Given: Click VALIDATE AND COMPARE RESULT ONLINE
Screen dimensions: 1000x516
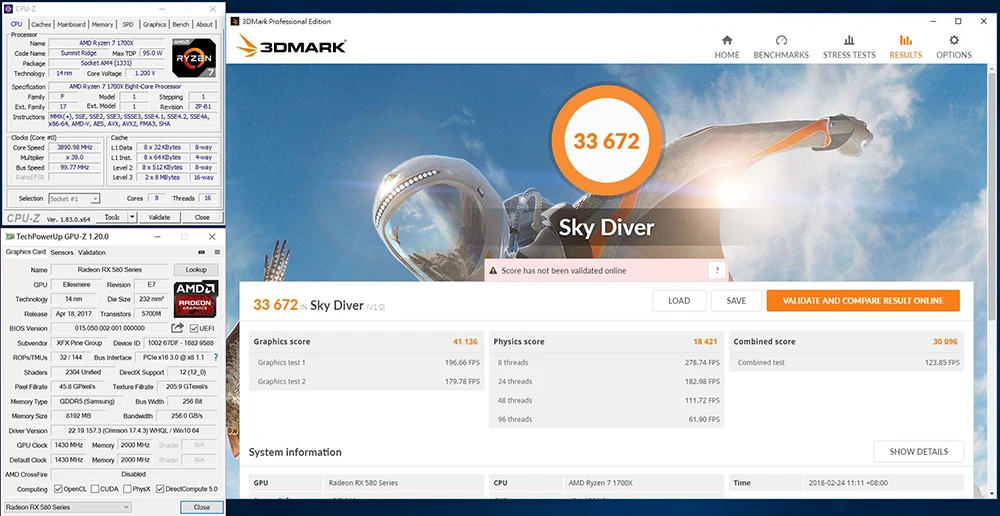Looking at the screenshot, I should click(x=863, y=301).
